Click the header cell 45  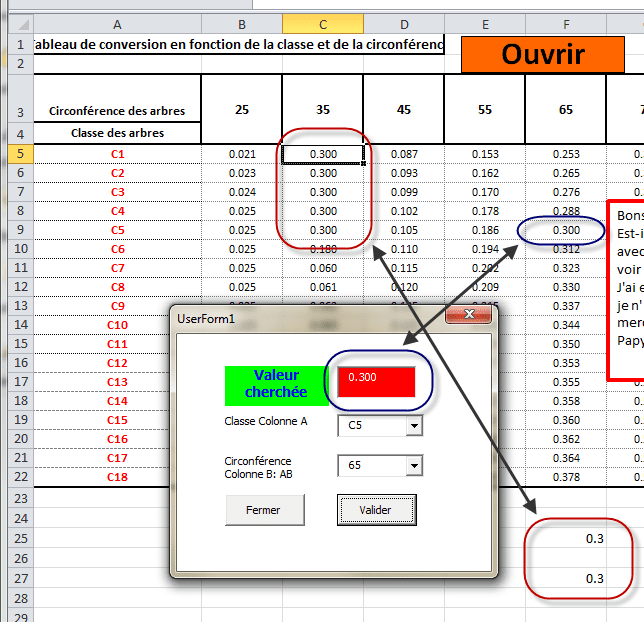pos(404,109)
